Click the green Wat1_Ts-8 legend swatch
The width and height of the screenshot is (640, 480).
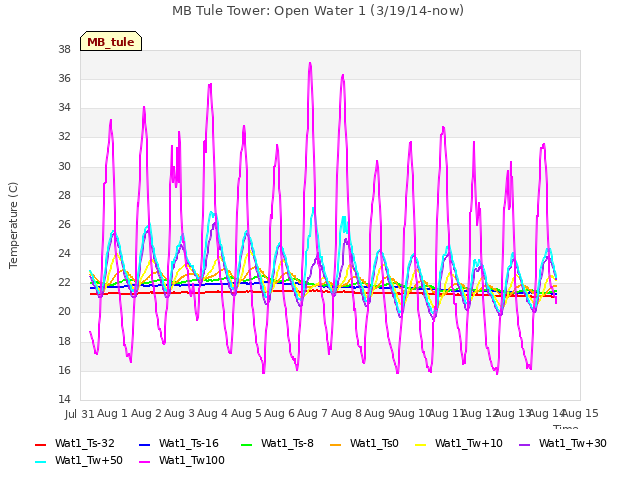(x=247, y=445)
